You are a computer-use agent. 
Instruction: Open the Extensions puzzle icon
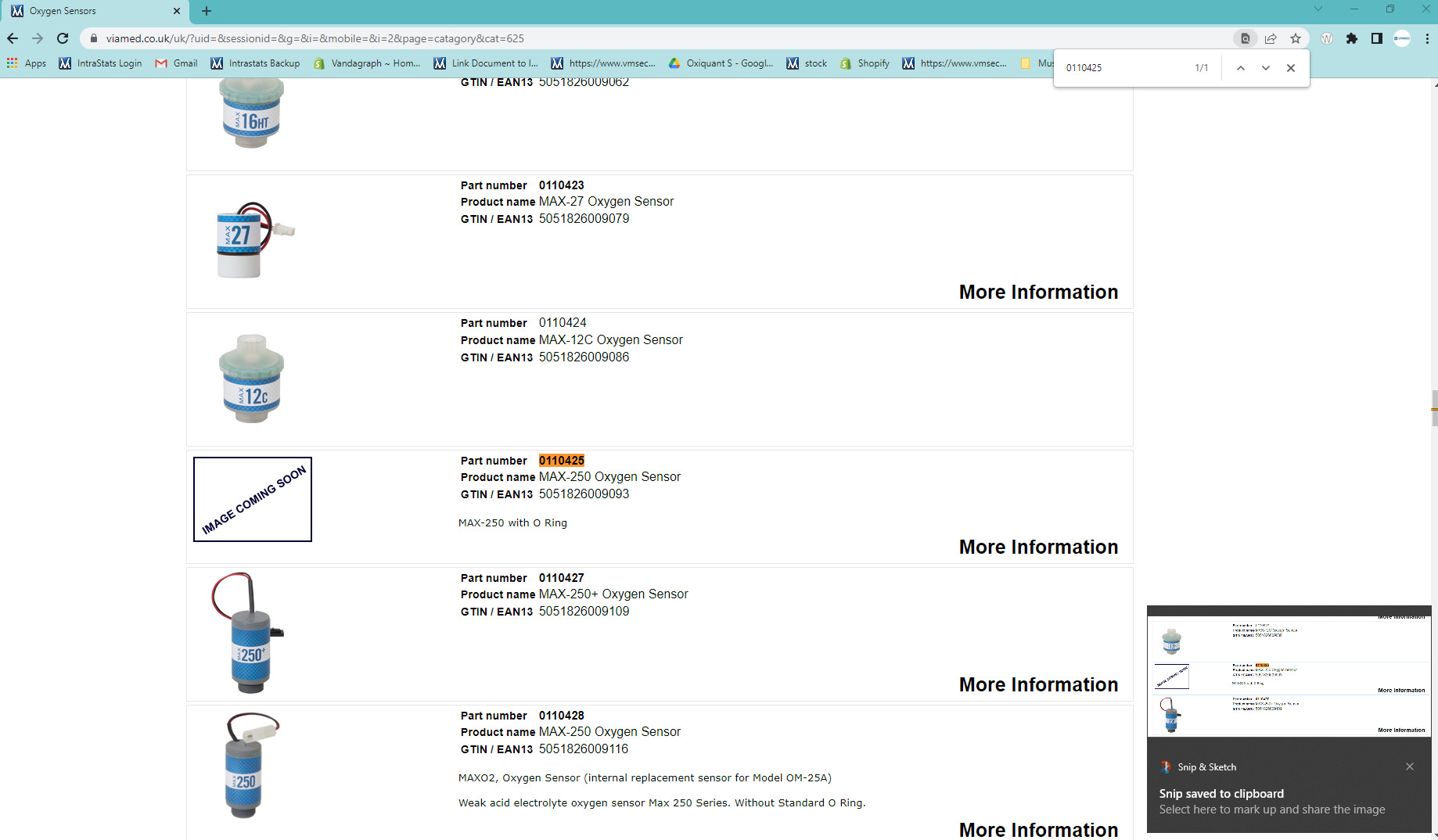coord(1352,38)
